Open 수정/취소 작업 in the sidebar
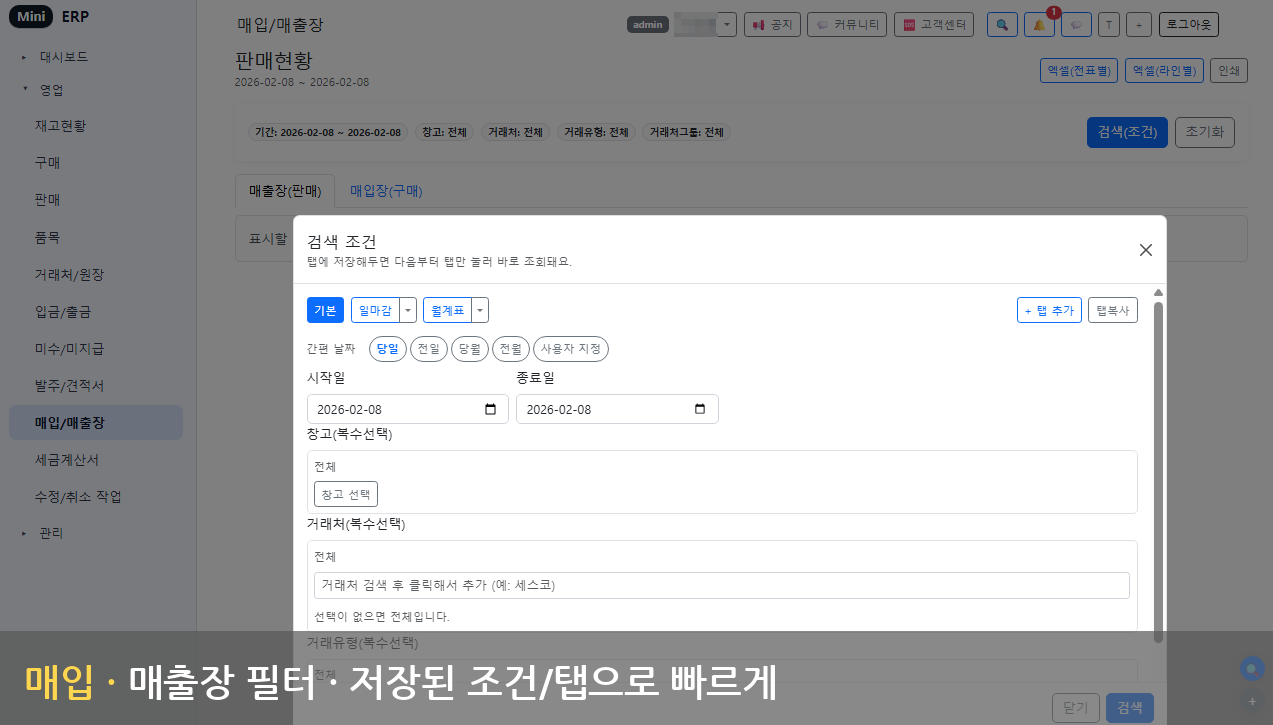Image resolution: width=1273 pixels, height=725 pixels. [x=96, y=496]
